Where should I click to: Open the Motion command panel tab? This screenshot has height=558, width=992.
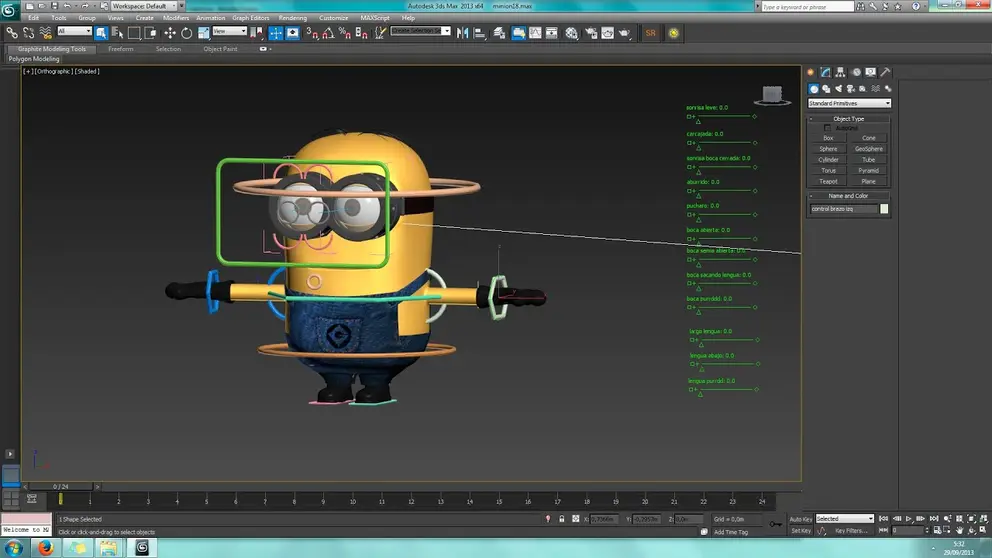(856, 72)
